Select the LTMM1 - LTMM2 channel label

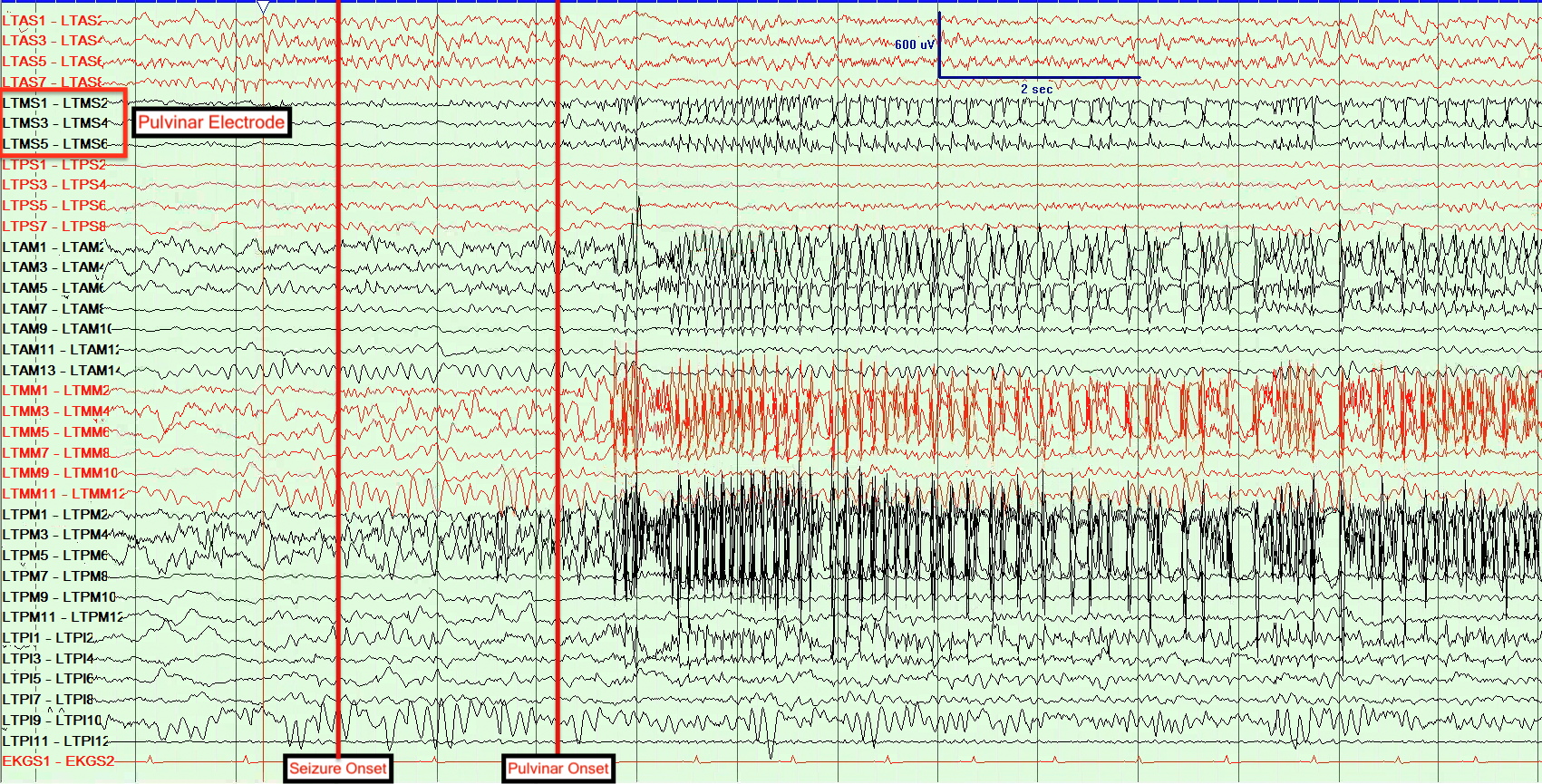click(x=56, y=391)
